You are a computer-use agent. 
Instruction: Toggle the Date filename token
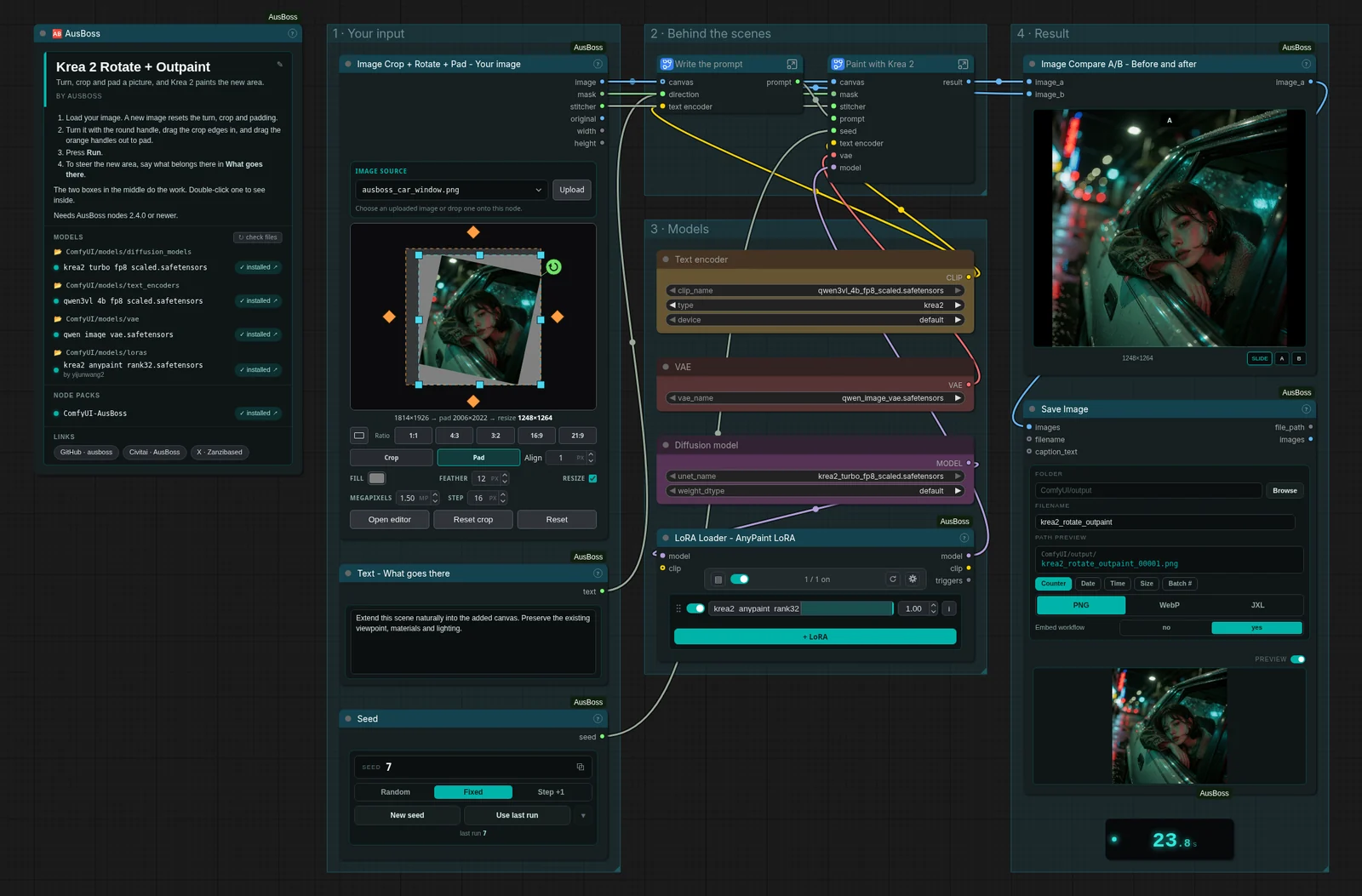1088,584
